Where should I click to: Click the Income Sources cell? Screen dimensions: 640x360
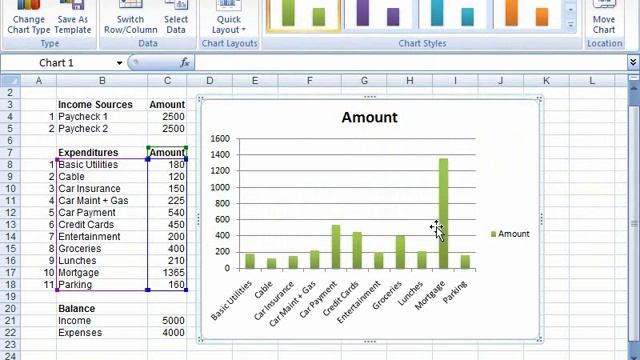click(x=102, y=104)
